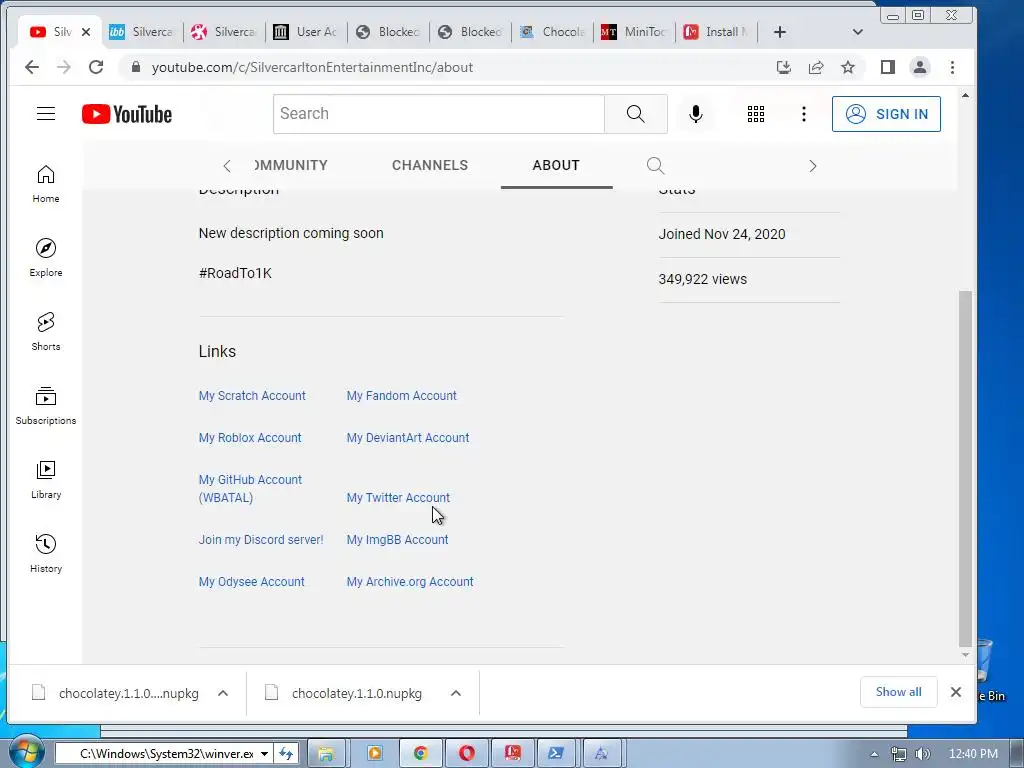Open Explore in the sidebar
The width and height of the screenshot is (1024, 768).
pos(46,258)
